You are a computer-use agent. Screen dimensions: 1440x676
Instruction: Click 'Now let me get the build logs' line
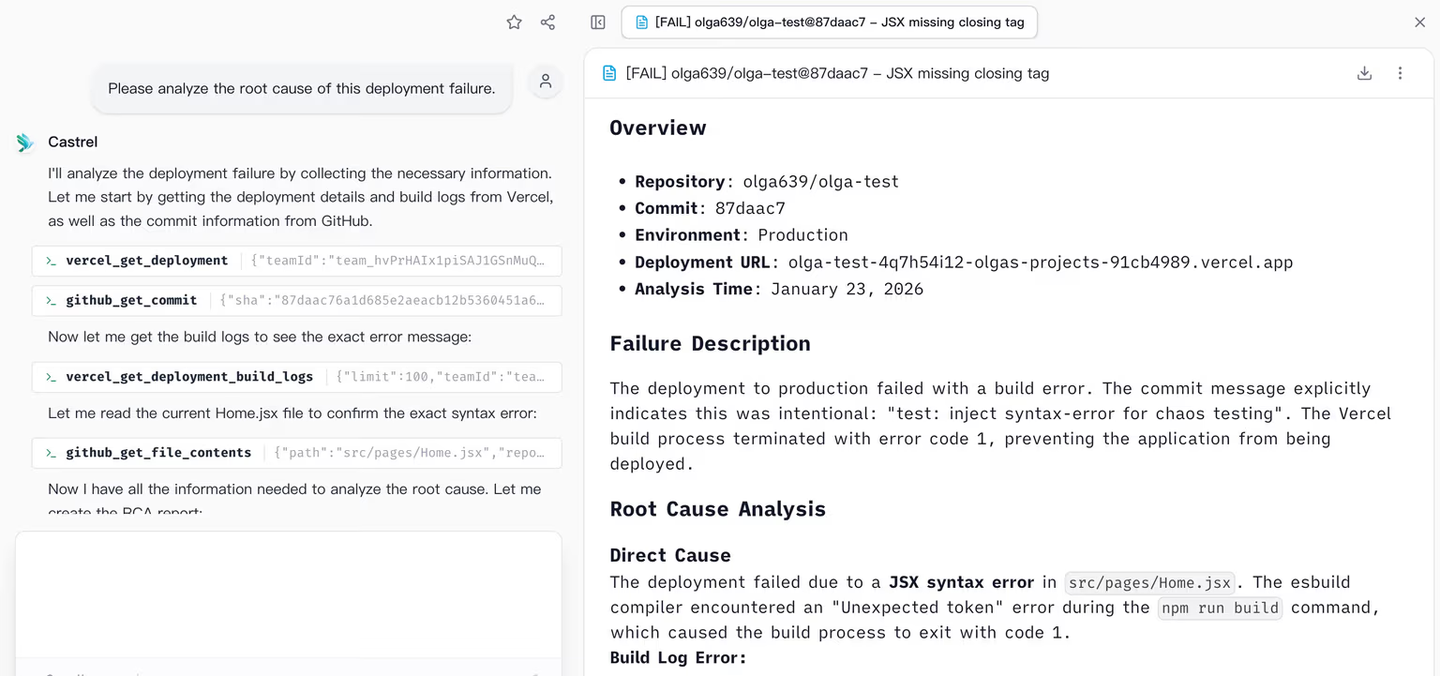(259, 337)
